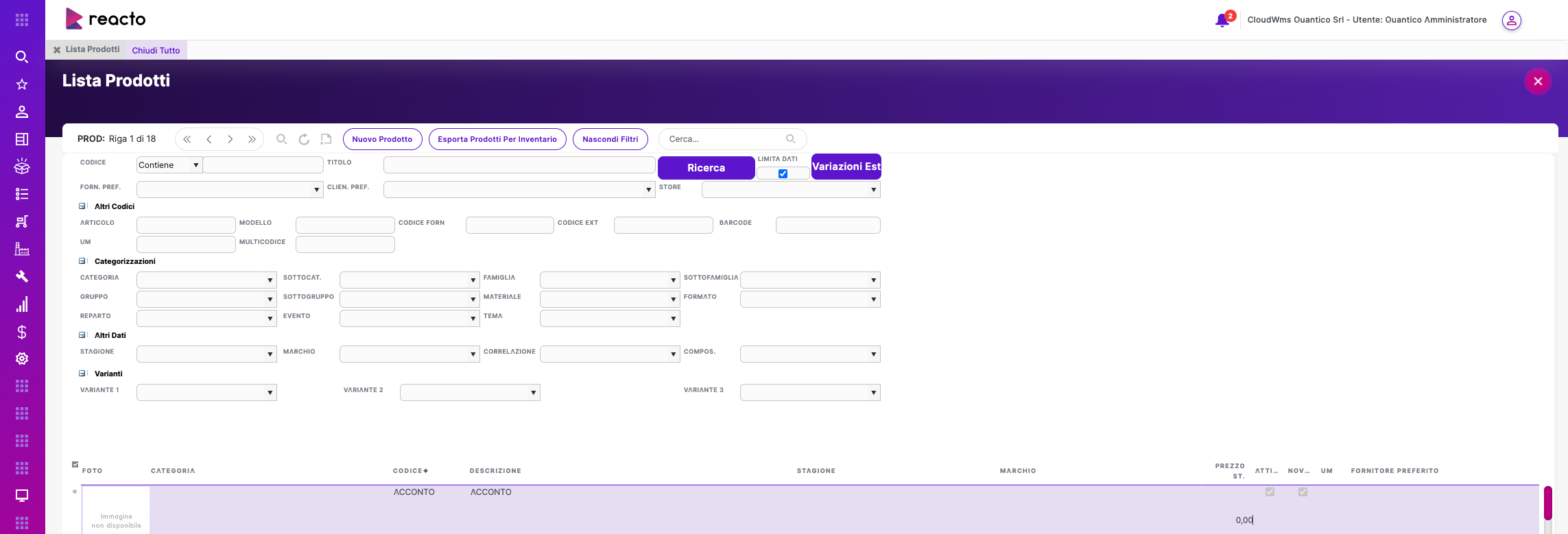Click the pink vertical scrollbar handle

1547,502
